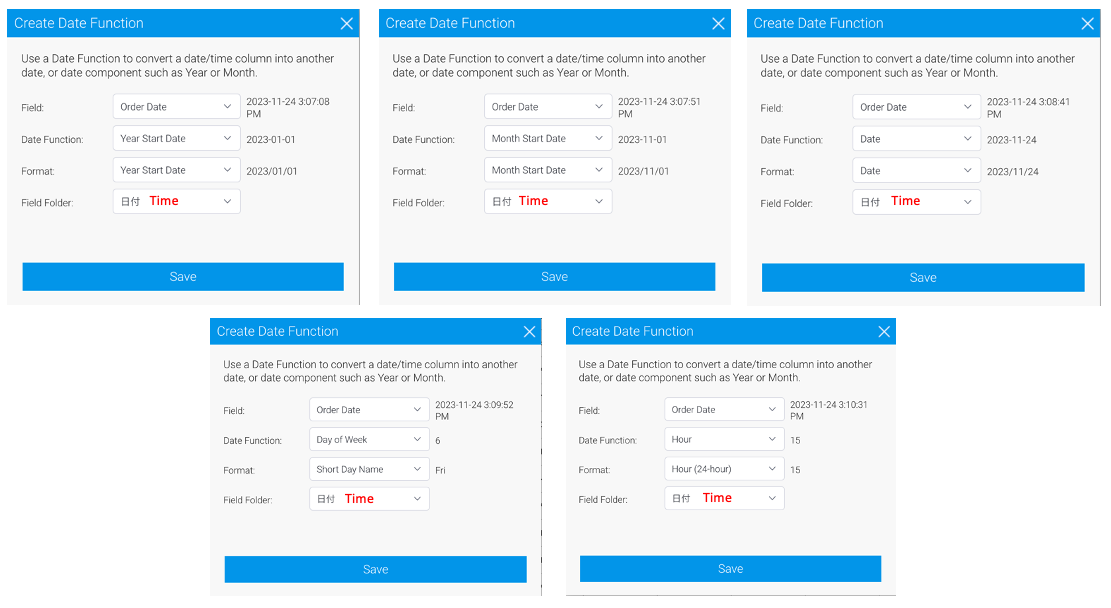Close the Year Start Date function dialog

pos(346,24)
